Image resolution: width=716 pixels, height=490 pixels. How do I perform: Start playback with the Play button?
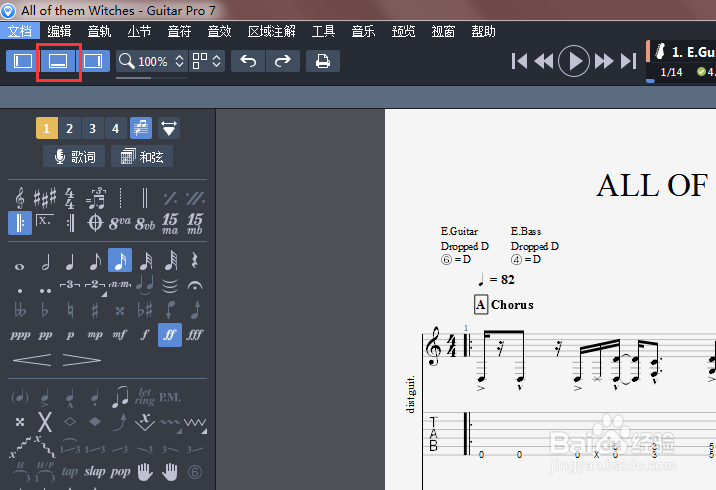tap(574, 61)
